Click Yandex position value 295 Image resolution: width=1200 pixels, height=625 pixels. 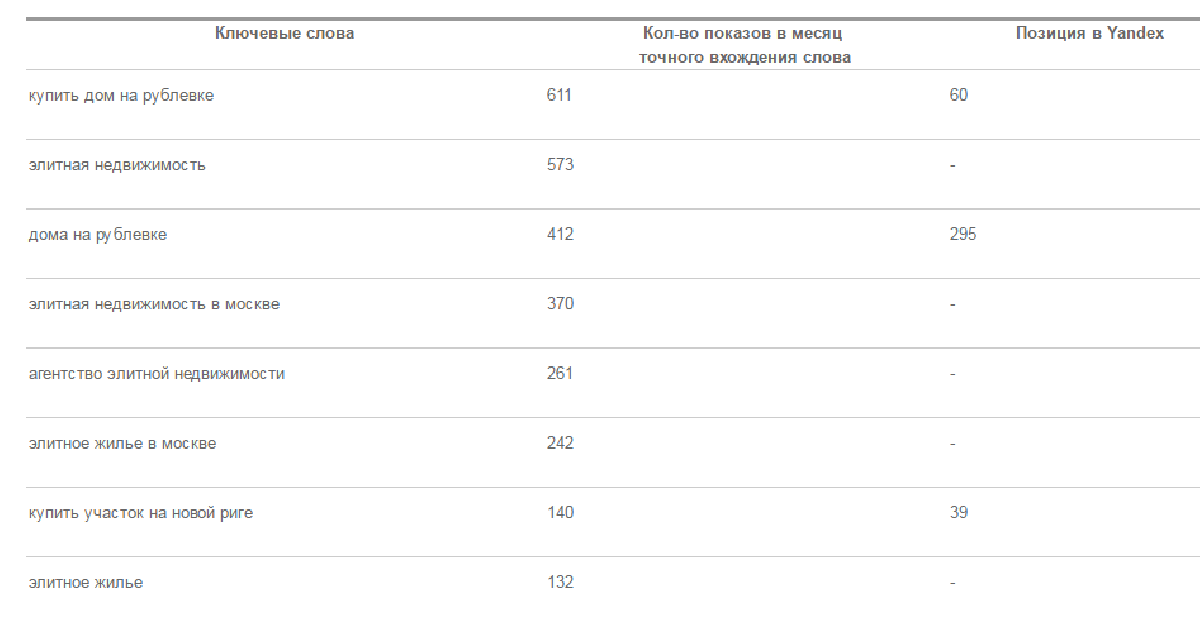point(963,235)
